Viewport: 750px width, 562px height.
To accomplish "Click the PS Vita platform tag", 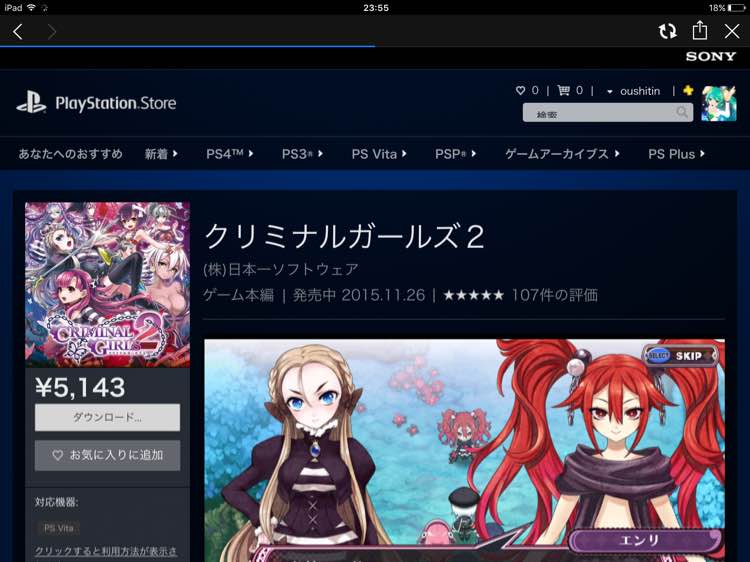I will coord(58,528).
